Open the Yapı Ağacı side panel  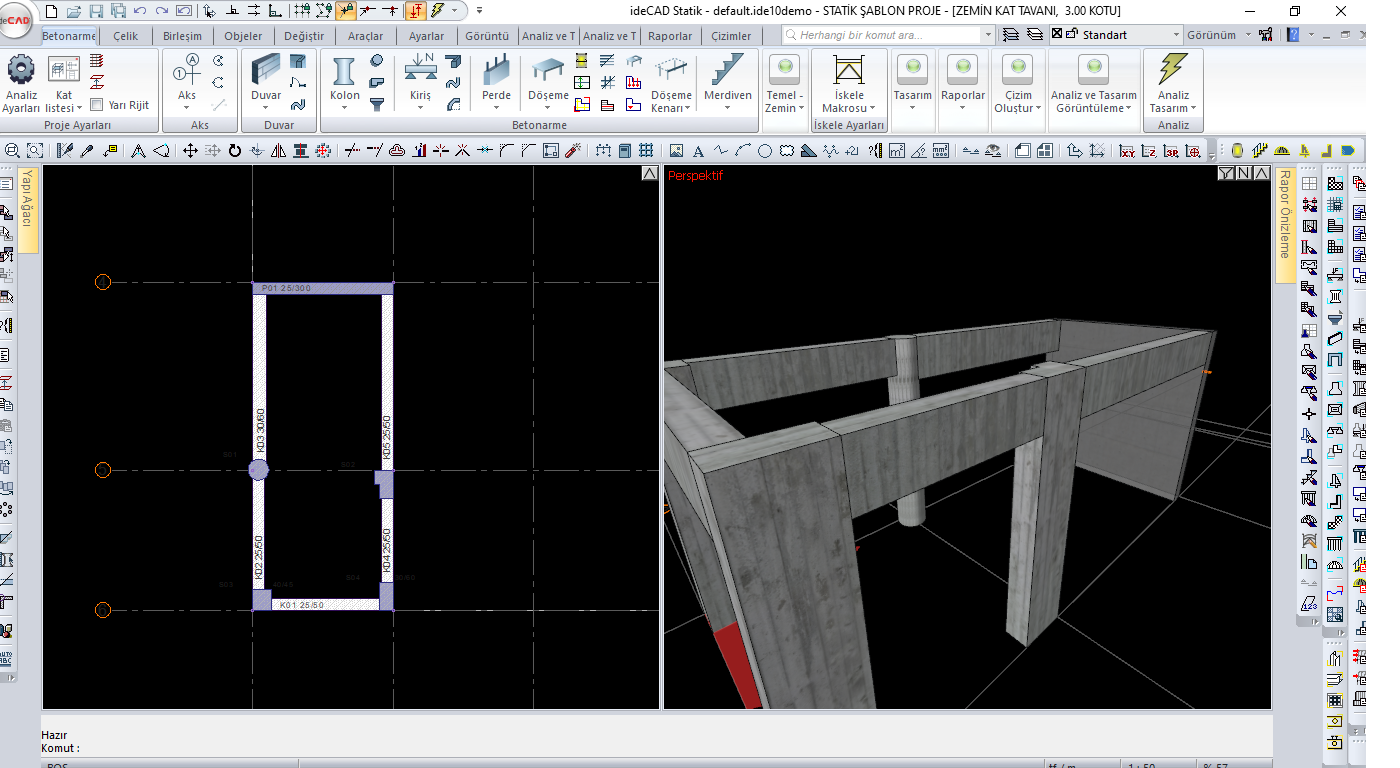(x=28, y=209)
